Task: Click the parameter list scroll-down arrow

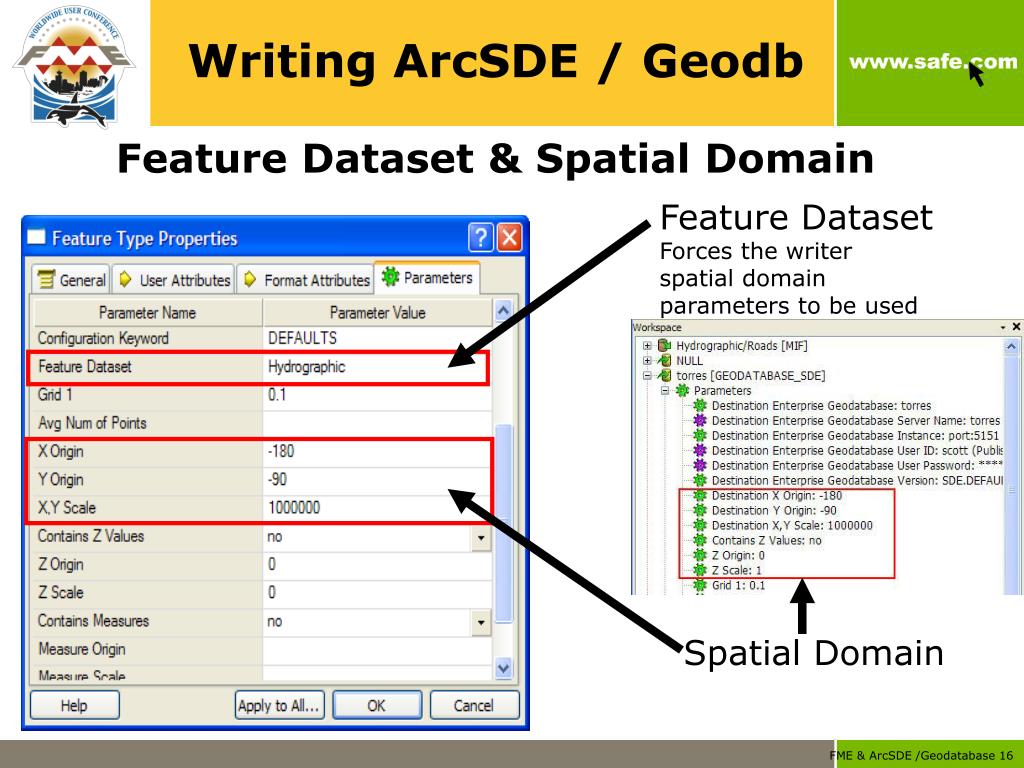Action: [503, 668]
